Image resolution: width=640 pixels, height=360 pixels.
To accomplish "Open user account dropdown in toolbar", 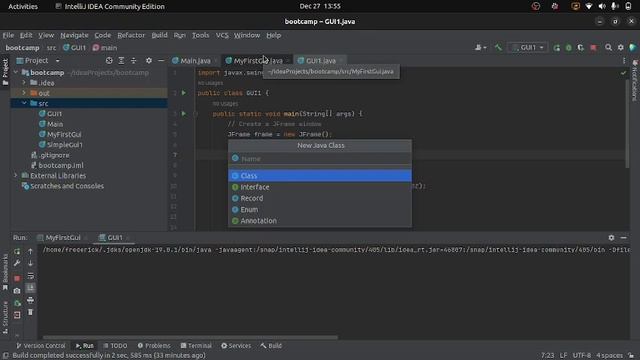I will point(480,48).
